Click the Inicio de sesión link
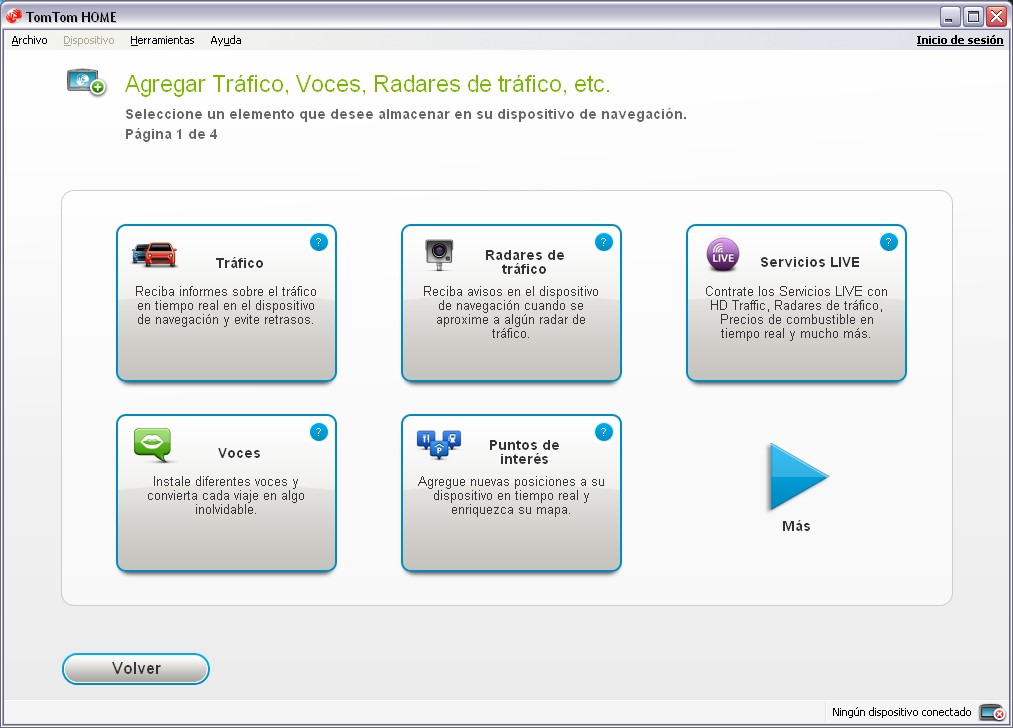This screenshot has height=728, width=1013. 960,40
